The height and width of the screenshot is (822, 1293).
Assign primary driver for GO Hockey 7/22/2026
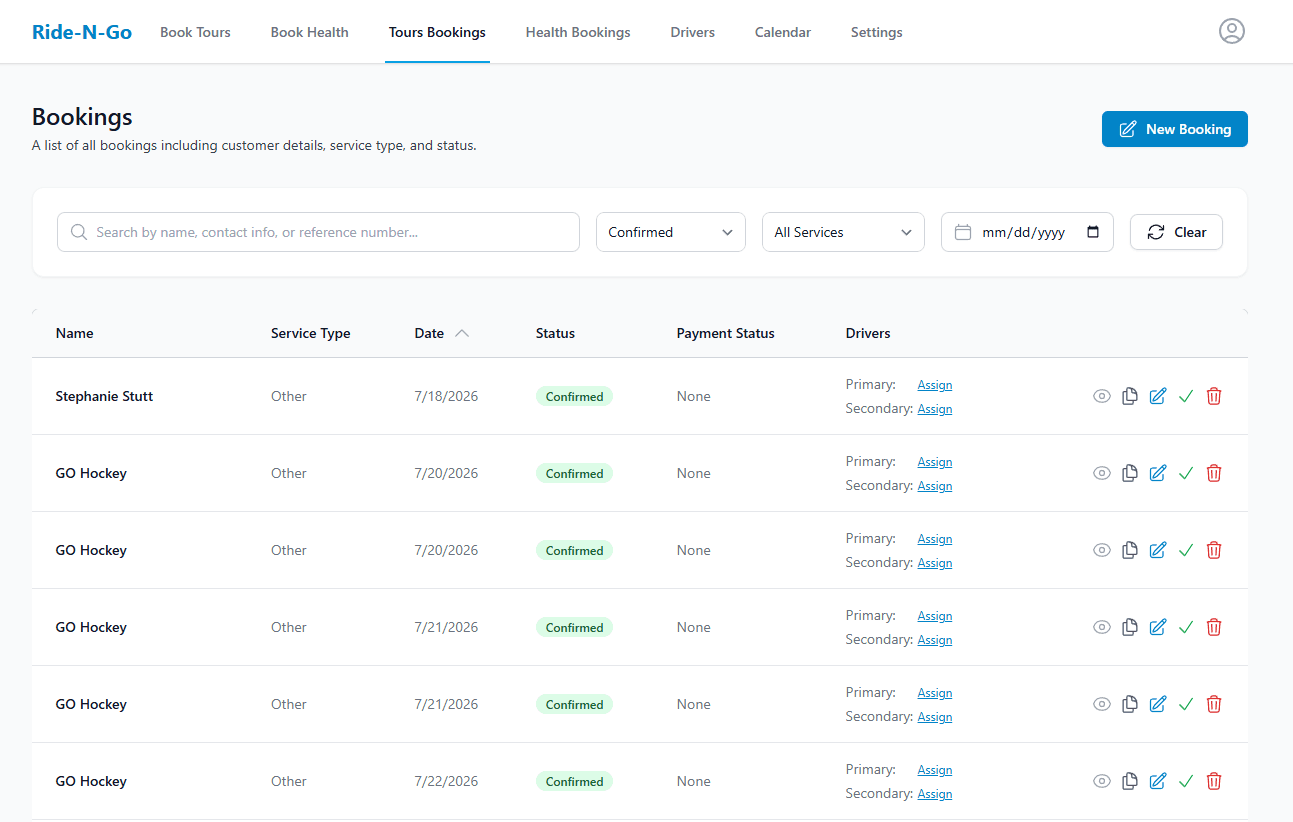point(935,770)
